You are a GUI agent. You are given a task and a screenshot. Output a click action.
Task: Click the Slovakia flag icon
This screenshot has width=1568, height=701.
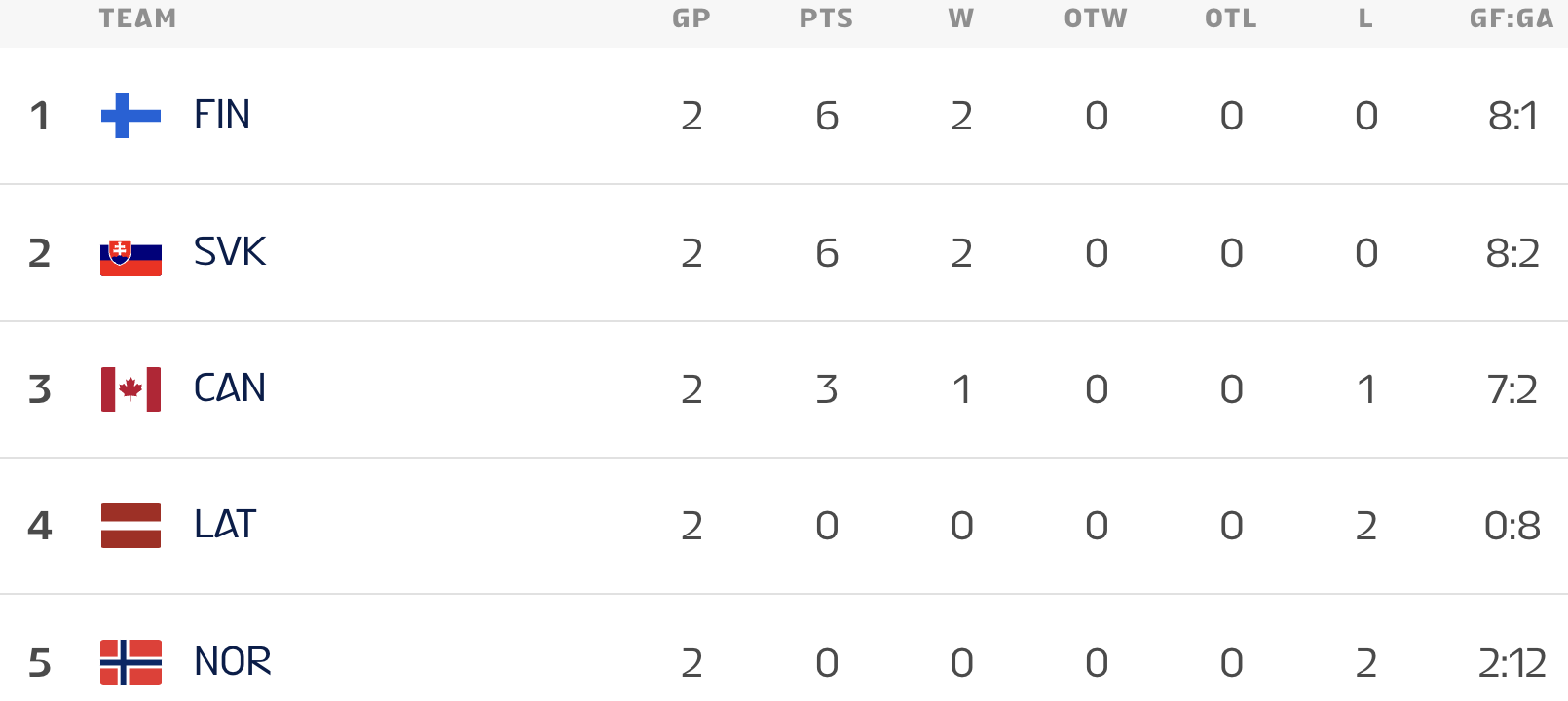[131, 253]
